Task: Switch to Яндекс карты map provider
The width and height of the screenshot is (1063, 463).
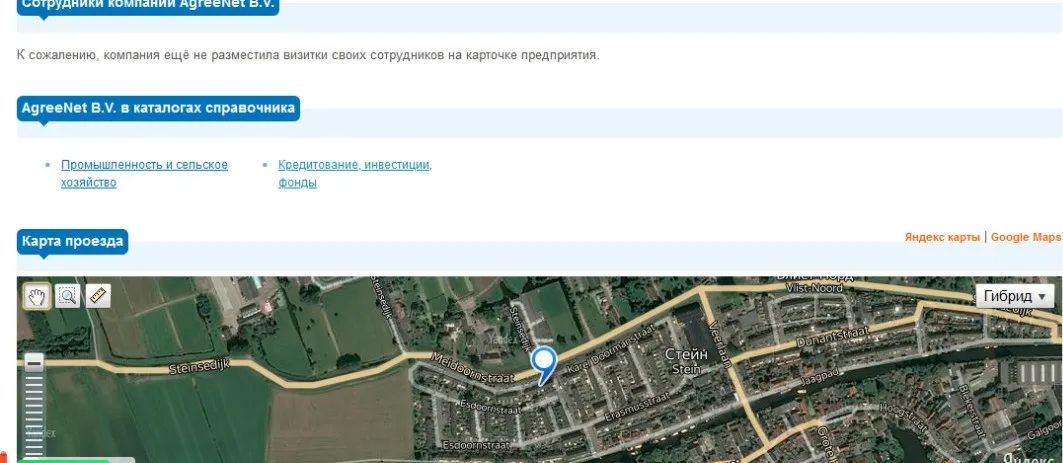Action: point(942,237)
